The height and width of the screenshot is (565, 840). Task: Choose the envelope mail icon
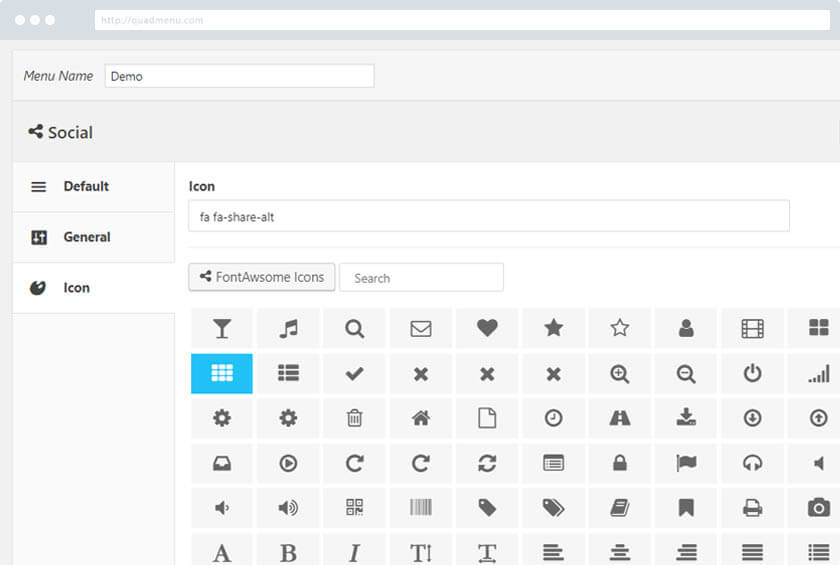(x=421, y=328)
